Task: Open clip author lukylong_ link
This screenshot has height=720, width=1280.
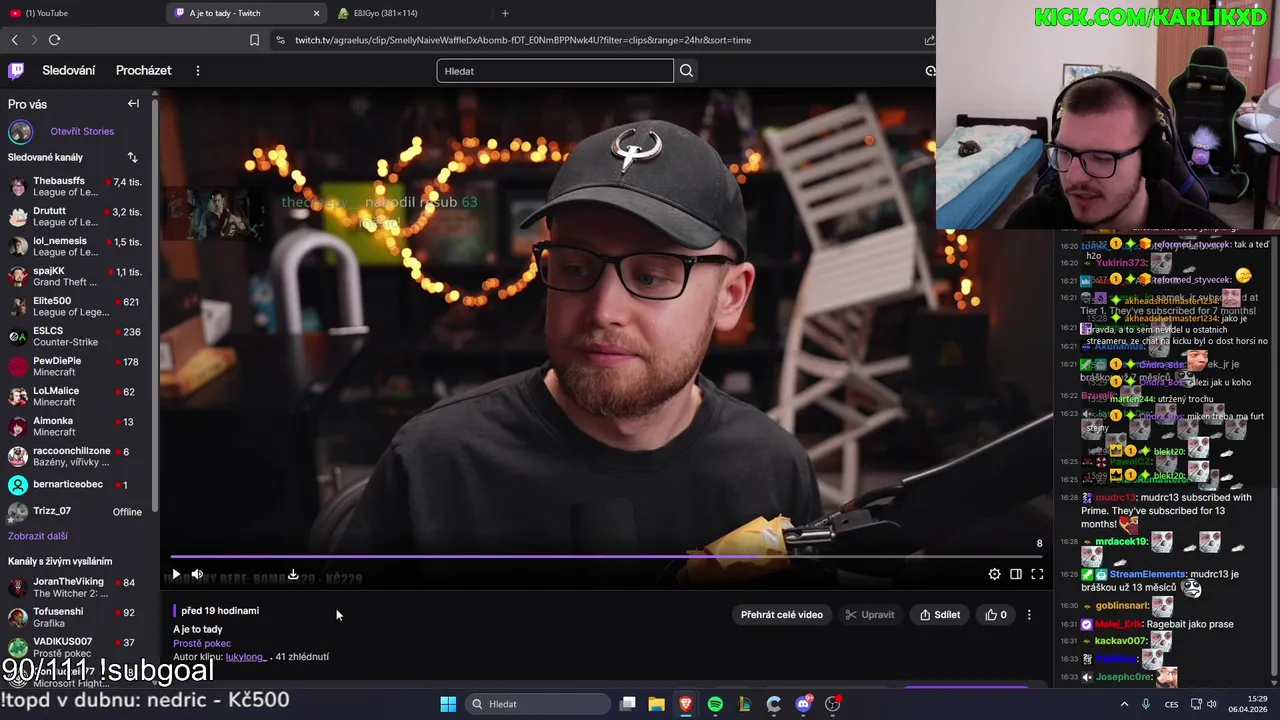Action: (x=246, y=657)
